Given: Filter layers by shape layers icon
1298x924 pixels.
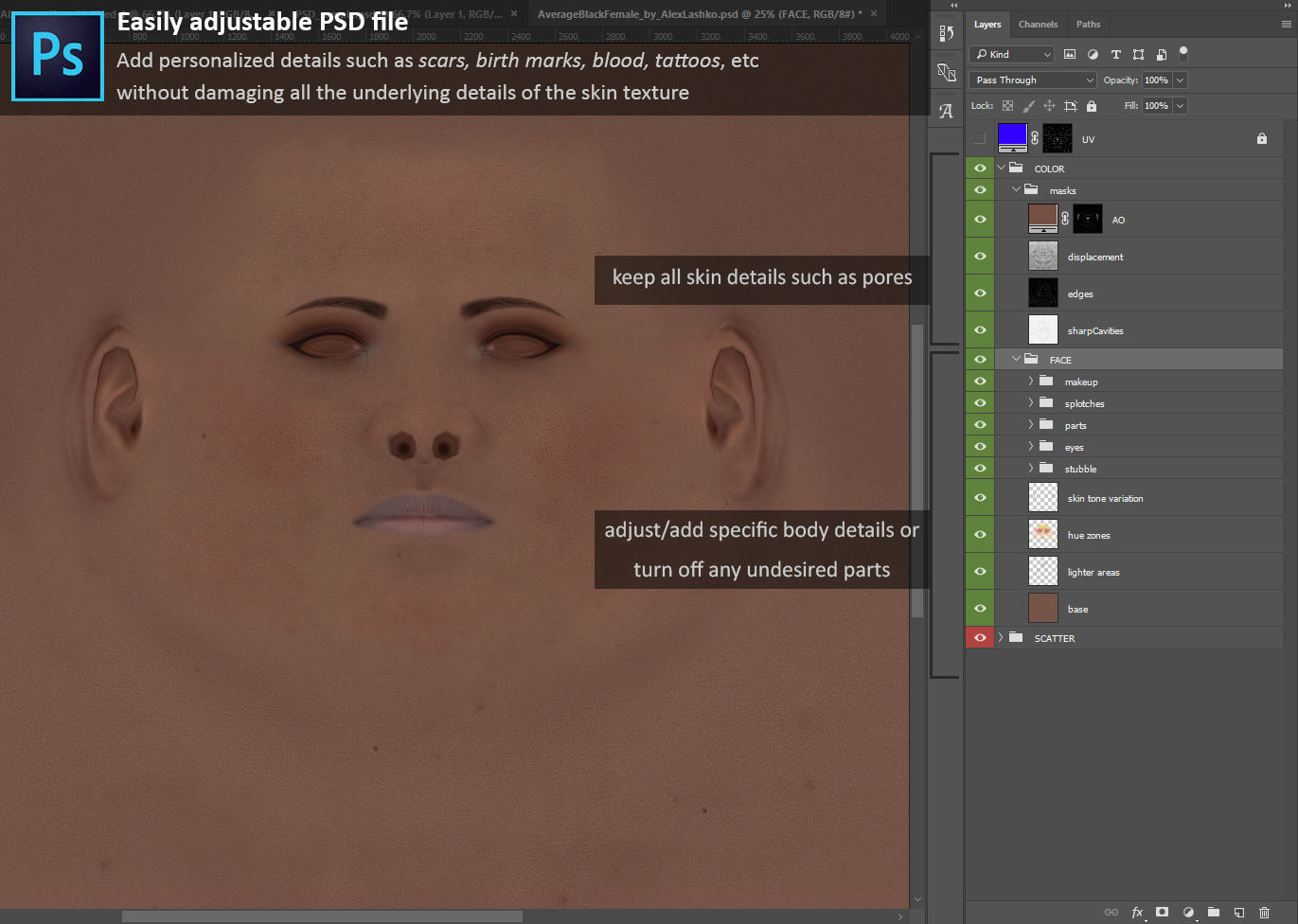Looking at the screenshot, I should [x=1138, y=54].
